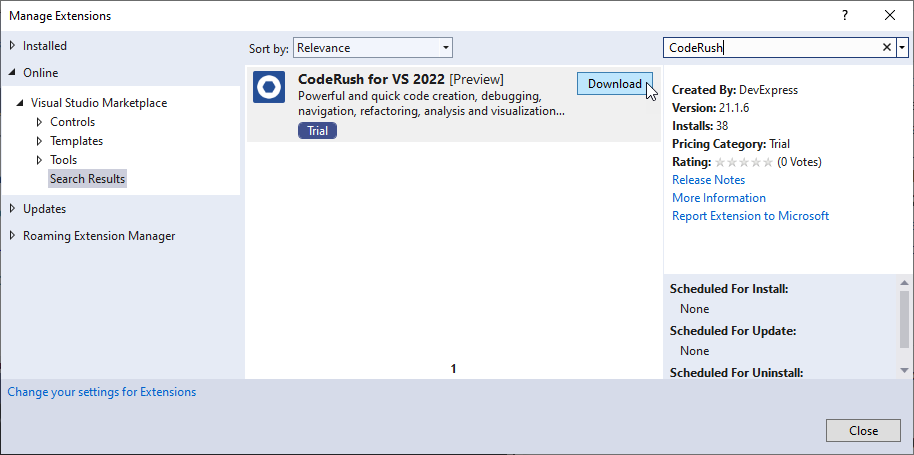Expand the Tools node

40,160
